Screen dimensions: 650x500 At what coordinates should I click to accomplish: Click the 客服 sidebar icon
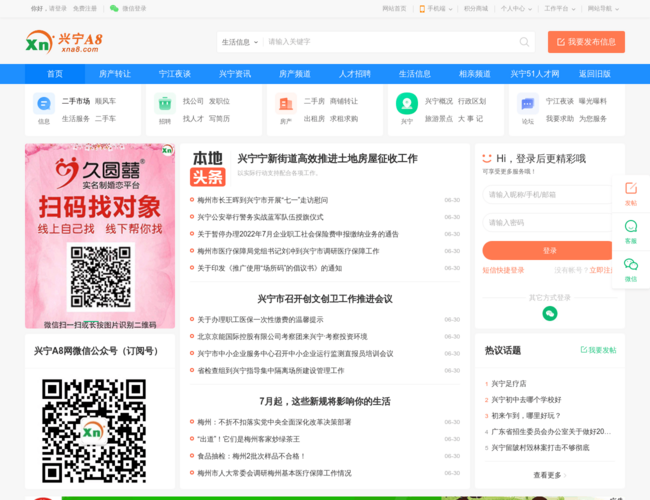coord(631,232)
